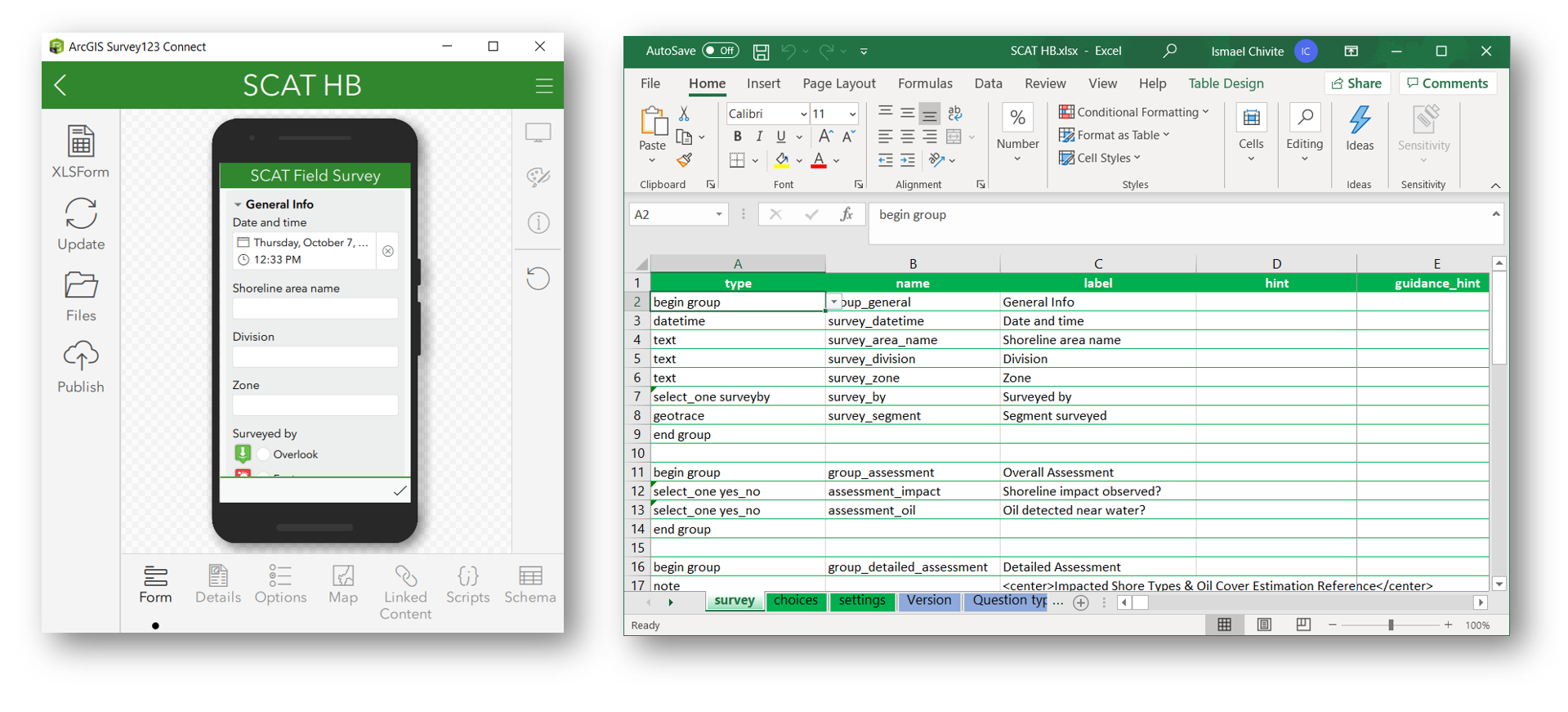Open the font name dropdown Calibri

click(803, 114)
